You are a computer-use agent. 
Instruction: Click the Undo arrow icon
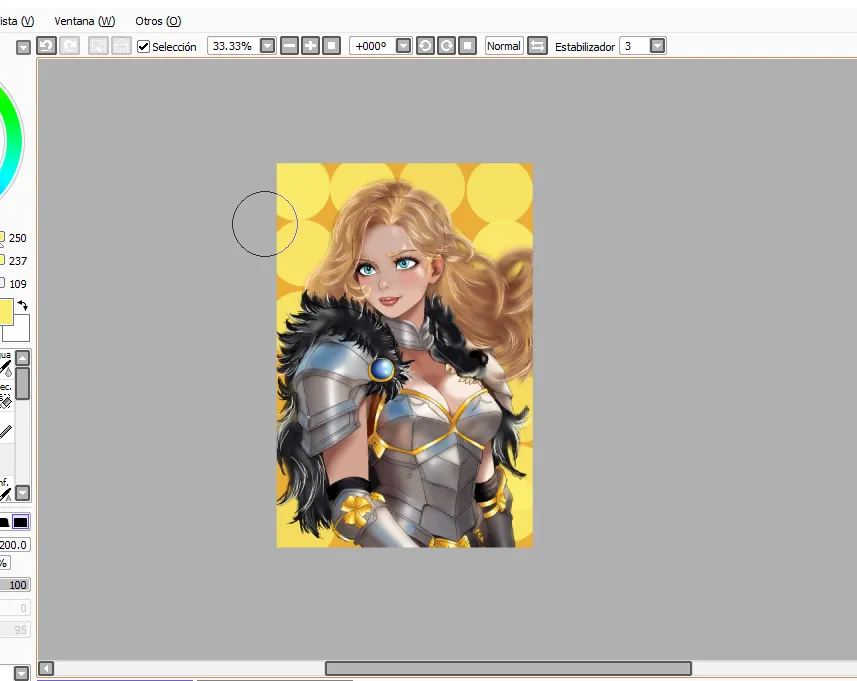pyautogui.click(x=46, y=46)
